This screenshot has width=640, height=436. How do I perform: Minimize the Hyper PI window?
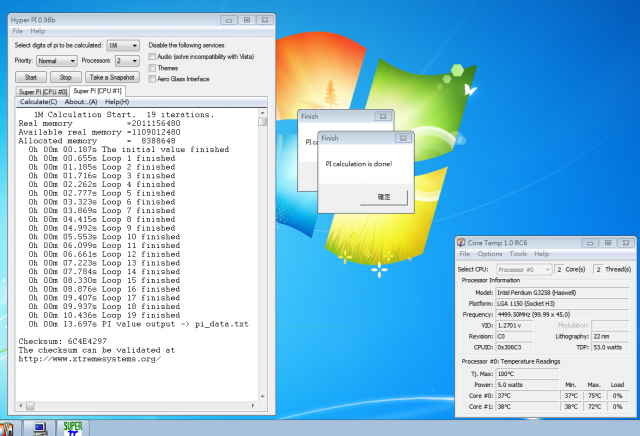pyautogui.click(x=229, y=20)
